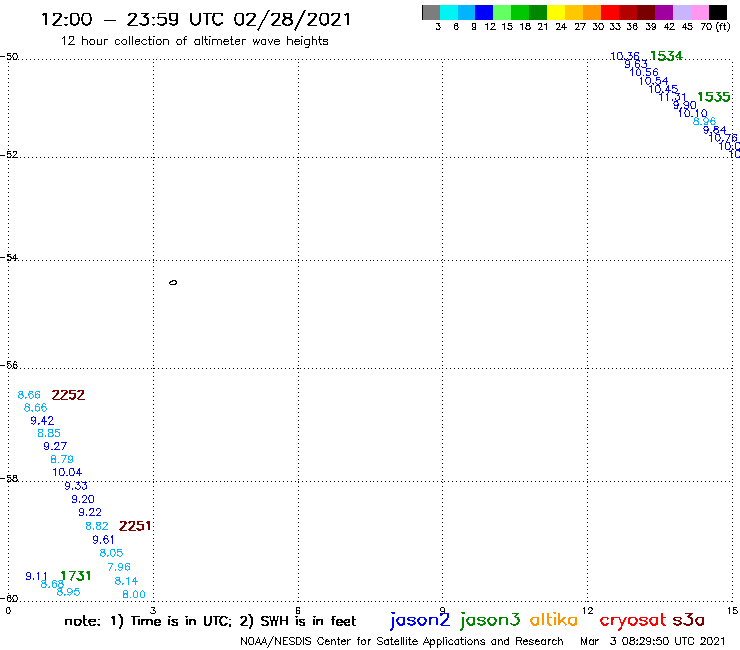Click the lavender legend swatch
This screenshot has width=740, height=650.
point(682,13)
